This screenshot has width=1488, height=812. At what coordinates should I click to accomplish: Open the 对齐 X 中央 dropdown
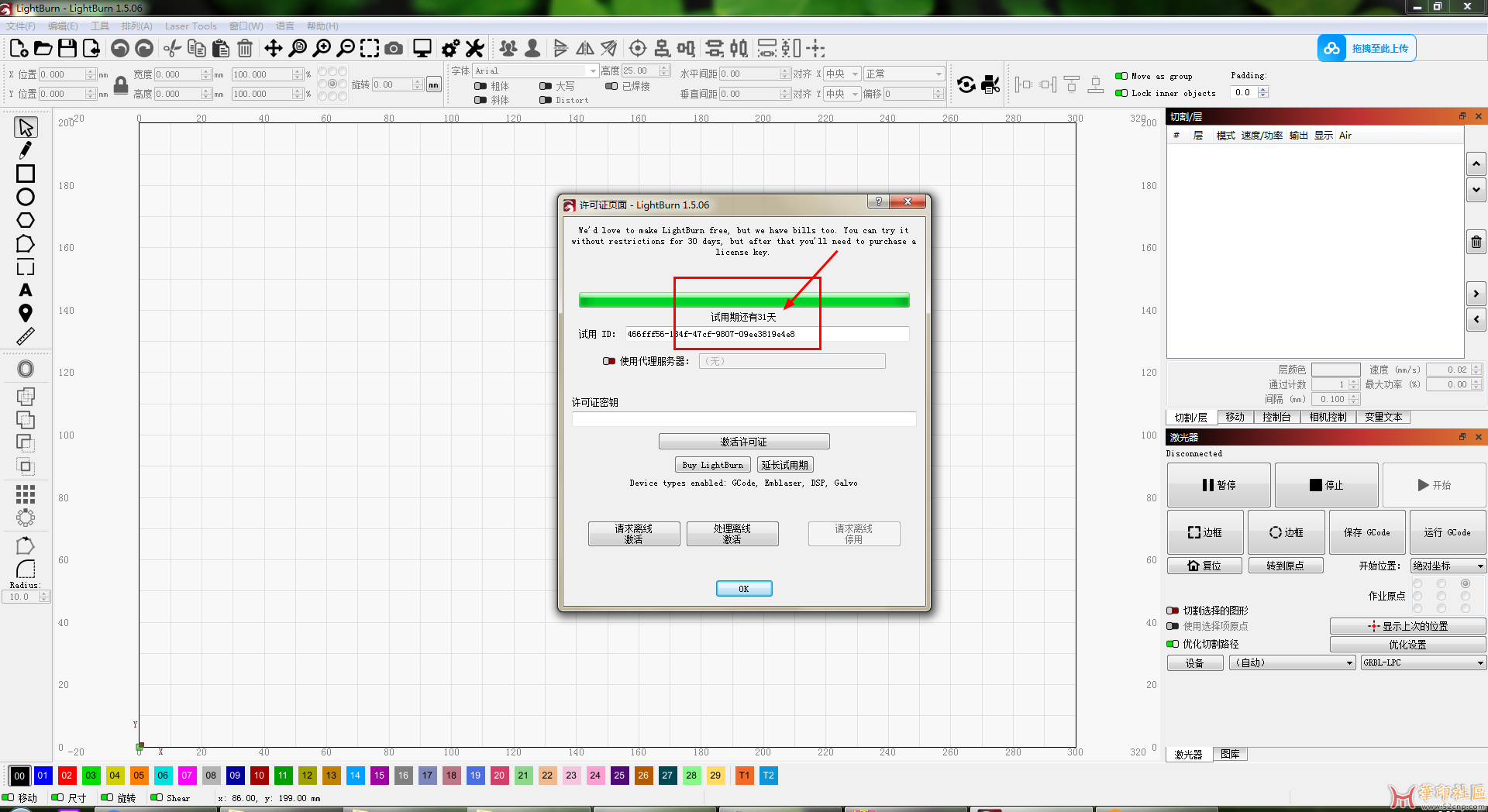click(x=842, y=74)
